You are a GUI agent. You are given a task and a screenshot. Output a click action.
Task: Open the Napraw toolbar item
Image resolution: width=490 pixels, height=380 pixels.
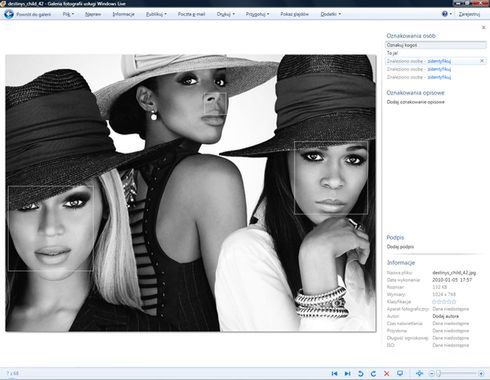(93, 14)
